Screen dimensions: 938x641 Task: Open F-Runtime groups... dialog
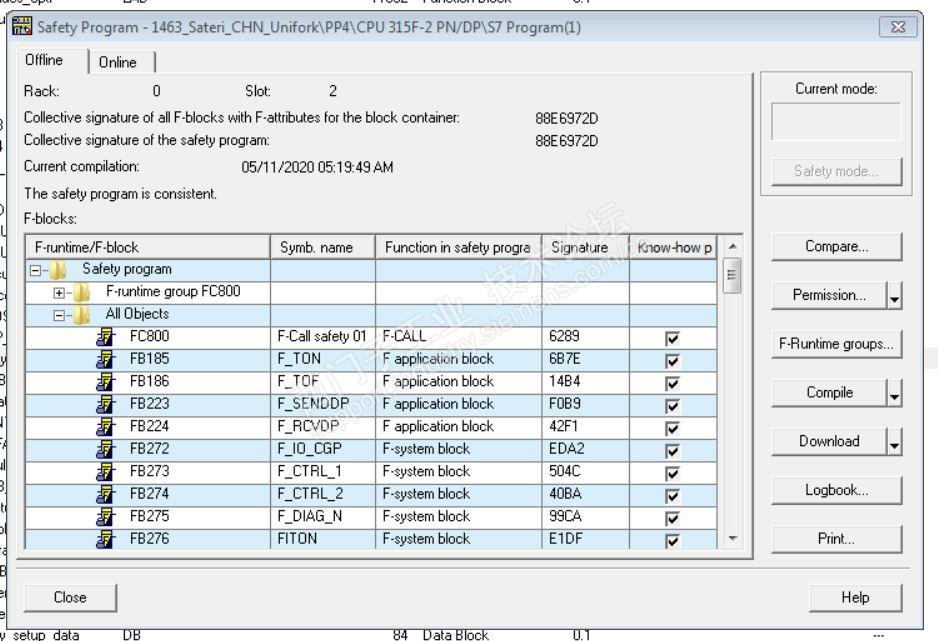(836, 344)
